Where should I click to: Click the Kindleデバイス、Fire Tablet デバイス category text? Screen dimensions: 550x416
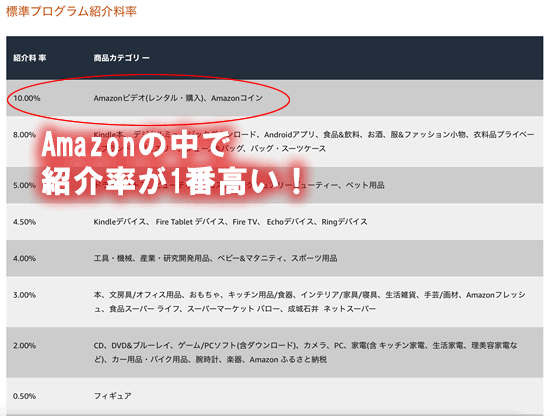point(230,222)
